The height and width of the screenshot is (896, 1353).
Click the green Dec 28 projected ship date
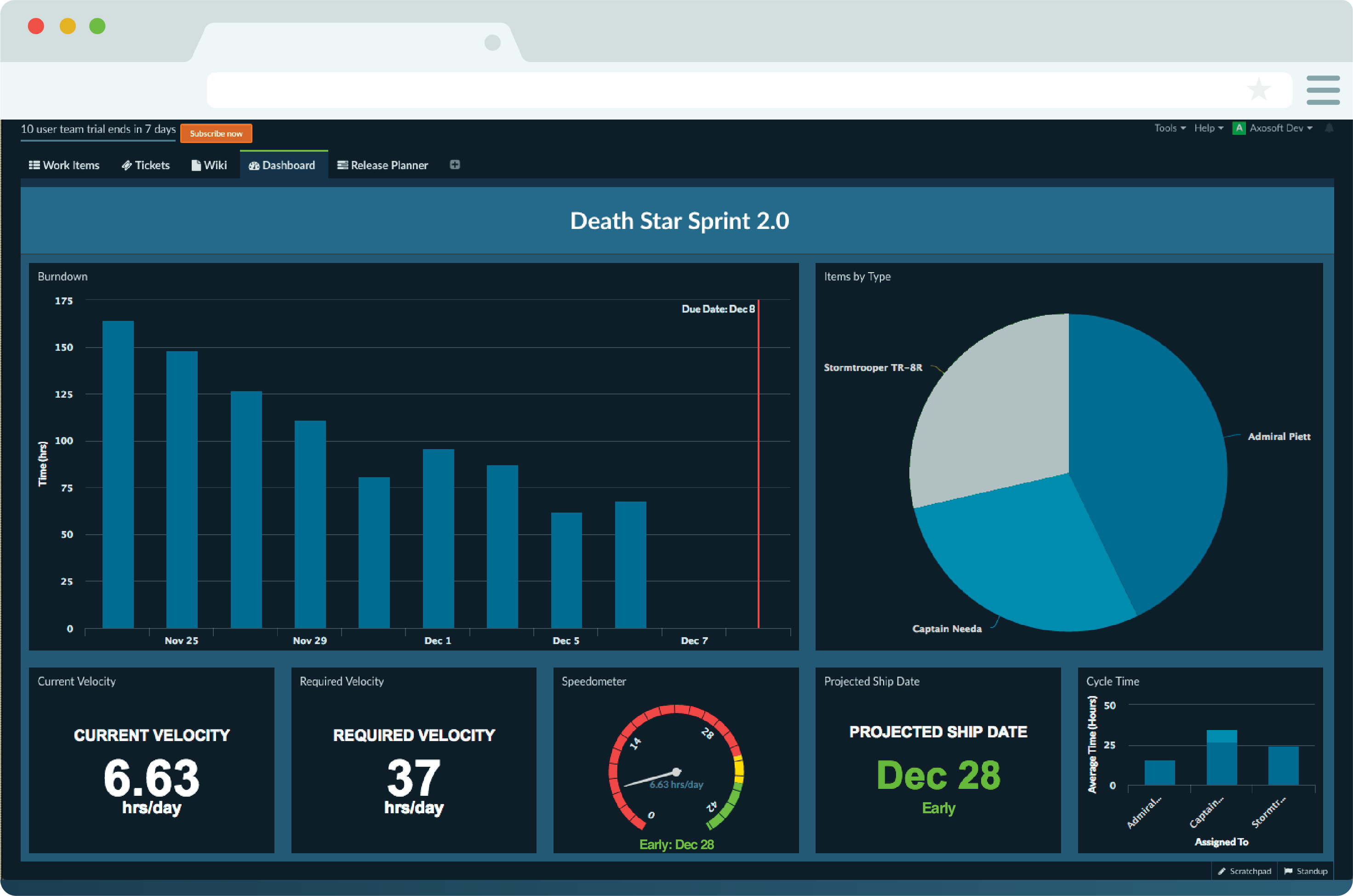pyautogui.click(x=938, y=776)
